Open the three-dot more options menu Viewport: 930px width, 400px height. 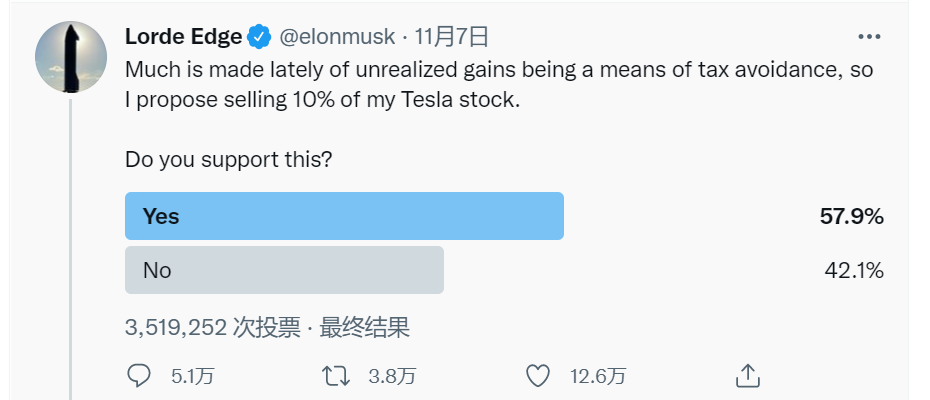point(869,37)
